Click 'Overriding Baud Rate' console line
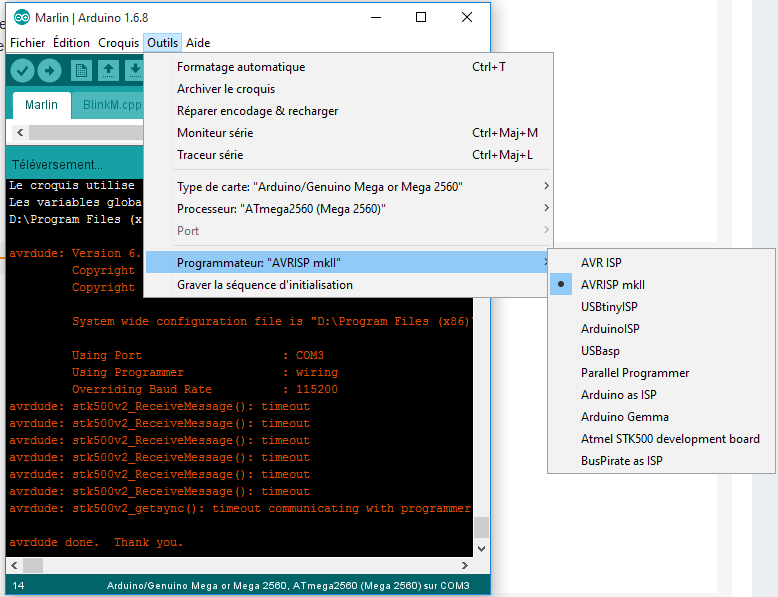This screenshot has width=778, height=597. (204, 389)
